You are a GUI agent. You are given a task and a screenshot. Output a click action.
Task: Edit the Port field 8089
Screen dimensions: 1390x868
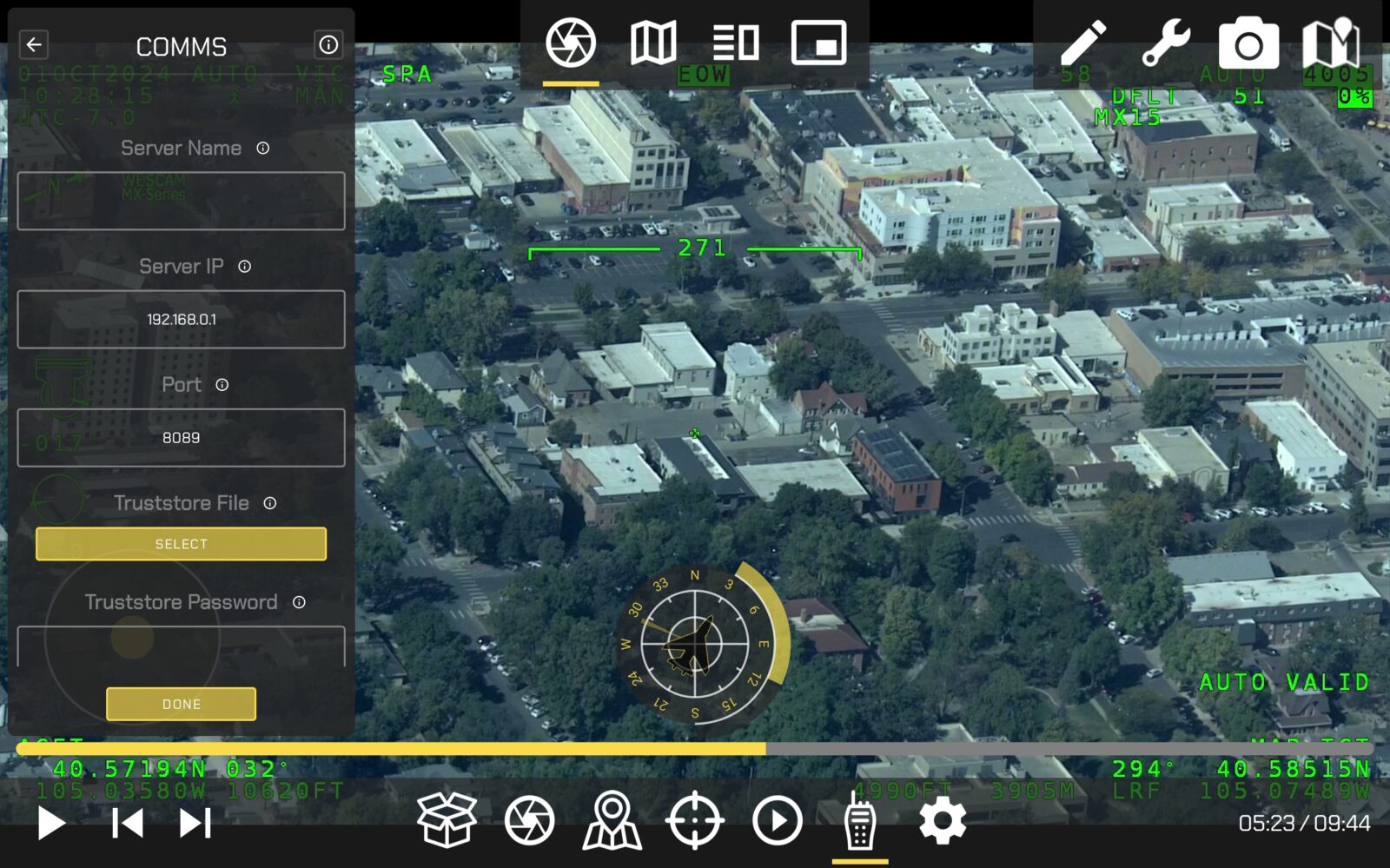pos(181,437)
